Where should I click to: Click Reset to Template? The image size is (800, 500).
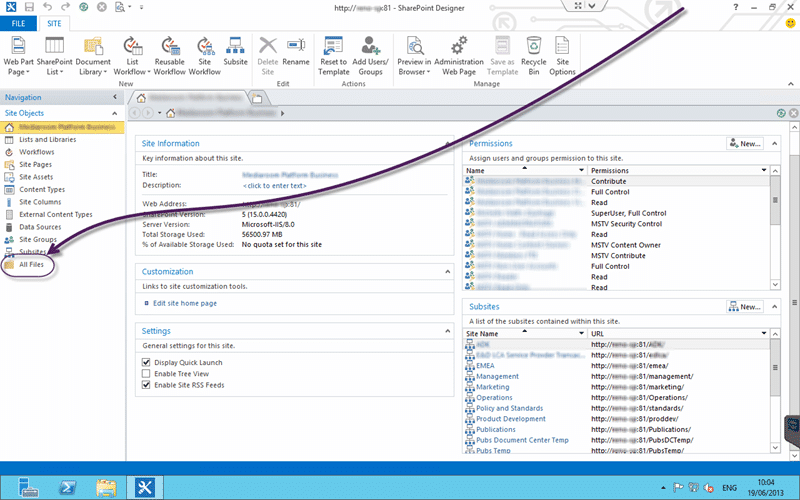coord(333,56)
